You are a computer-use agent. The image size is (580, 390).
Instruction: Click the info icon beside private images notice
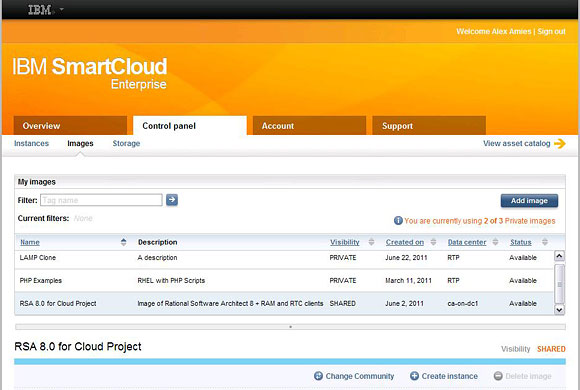398,221
